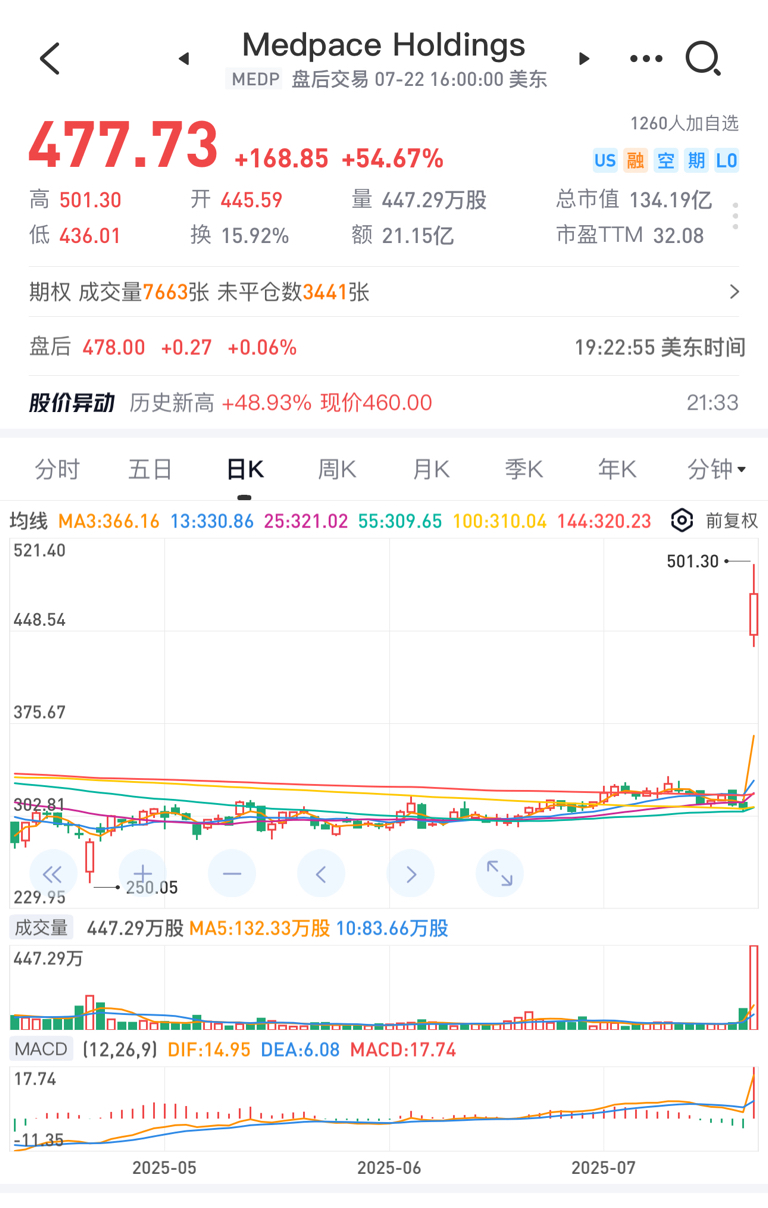The height and width of the screenshot is (1208, 768).
Task: Tap the current price 477.73
Action: pos(123,146)
